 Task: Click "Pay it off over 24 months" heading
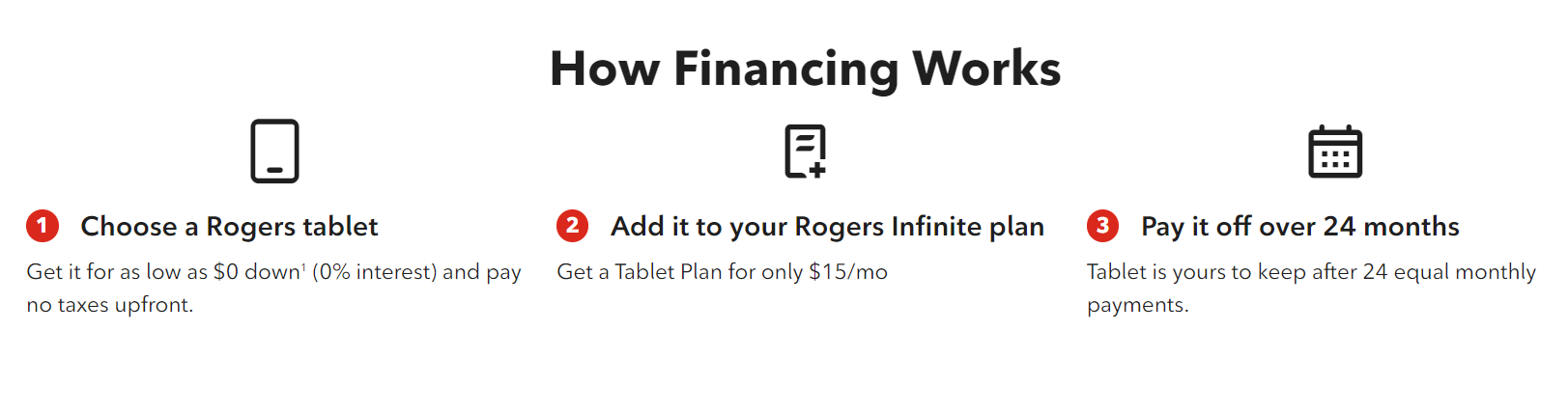tap(1299, 227)
